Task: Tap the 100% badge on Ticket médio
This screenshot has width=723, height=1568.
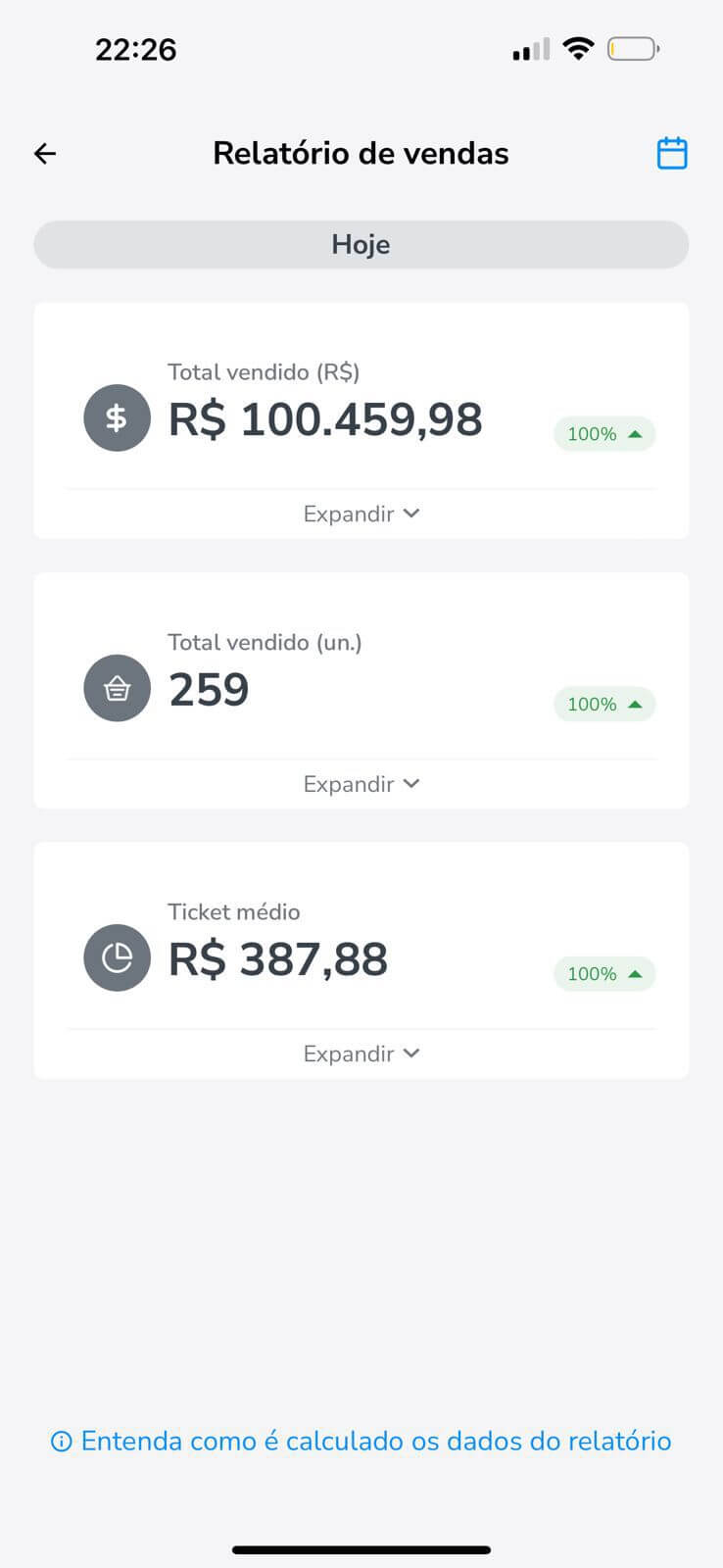Action: pos(604,974)
